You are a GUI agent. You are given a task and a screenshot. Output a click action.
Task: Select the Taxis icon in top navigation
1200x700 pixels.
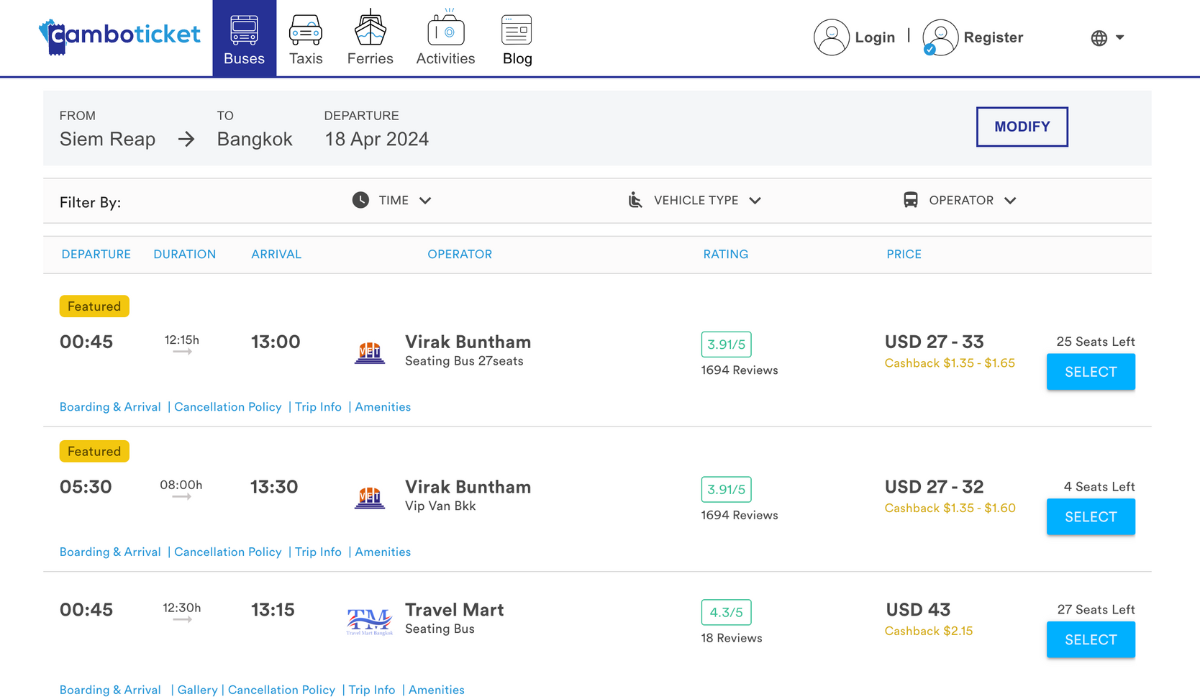point(305,32)
